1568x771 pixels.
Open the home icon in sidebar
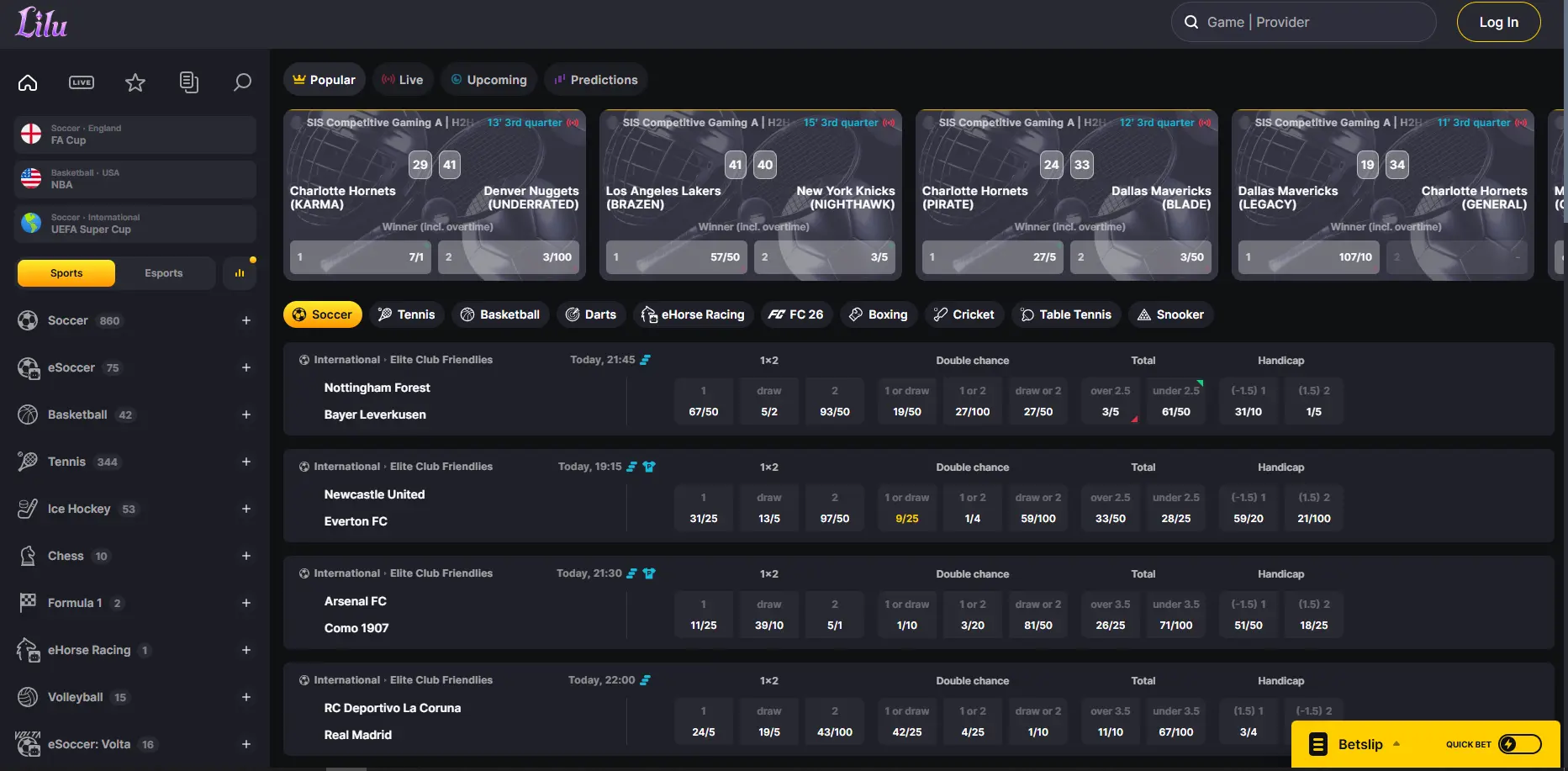point(28,82)
